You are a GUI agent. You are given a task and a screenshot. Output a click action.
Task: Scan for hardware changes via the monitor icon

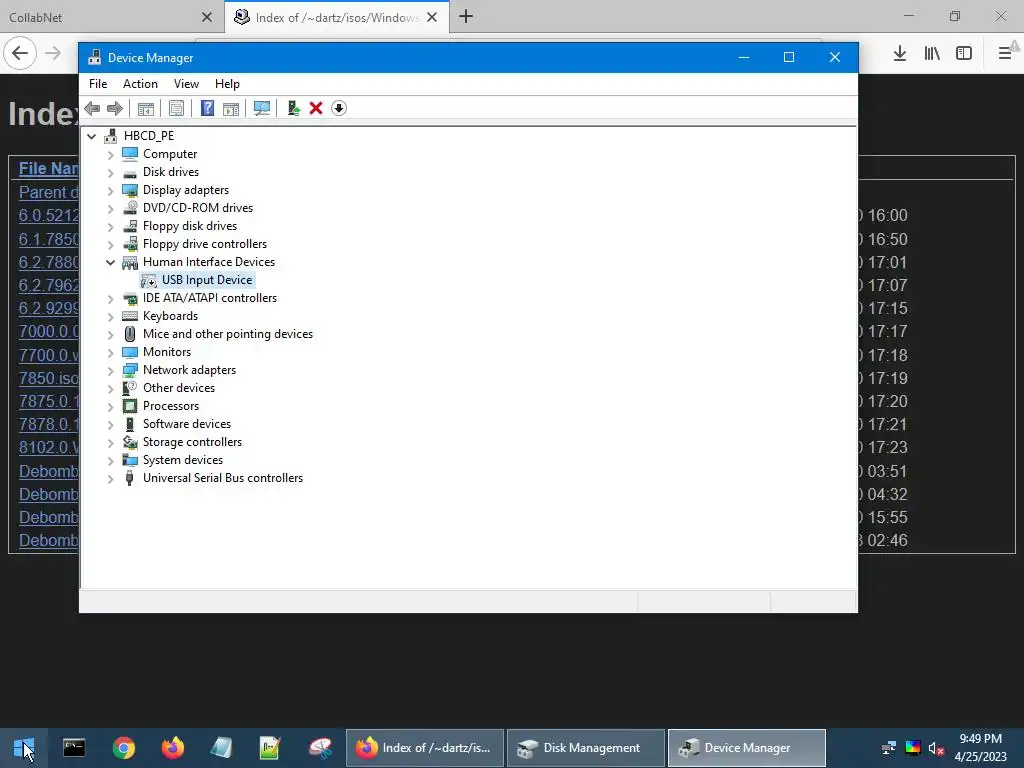point(262,108)
